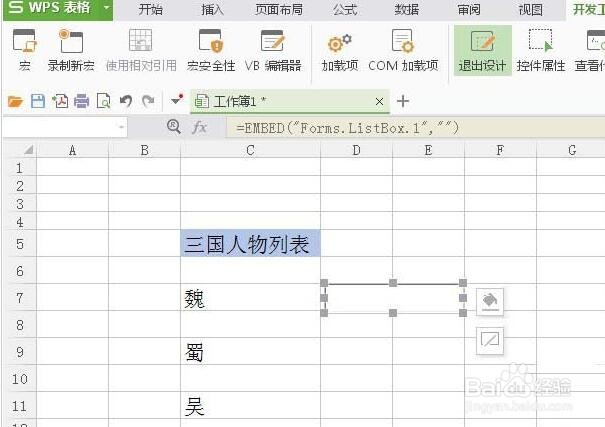Click the formula bar EMBED formula

coord(347,128)
